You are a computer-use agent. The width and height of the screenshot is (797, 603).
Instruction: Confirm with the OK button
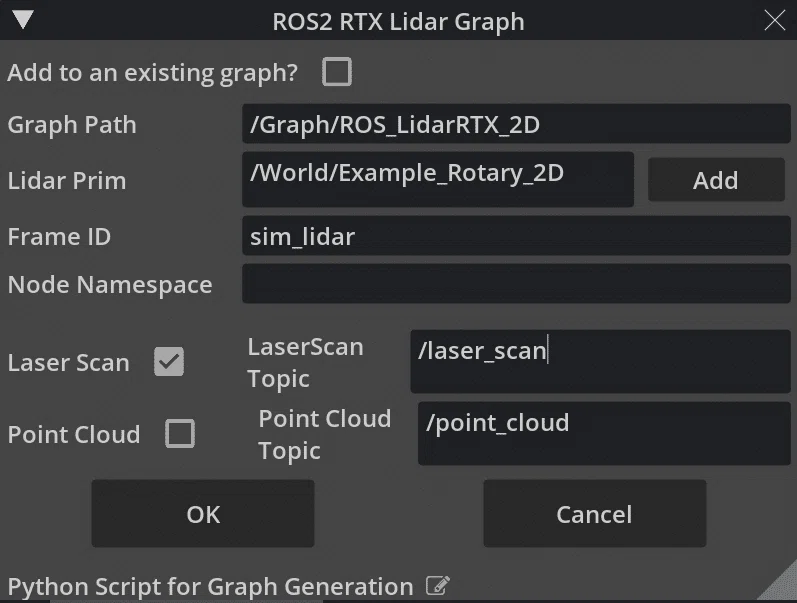[x=203, y=514]
